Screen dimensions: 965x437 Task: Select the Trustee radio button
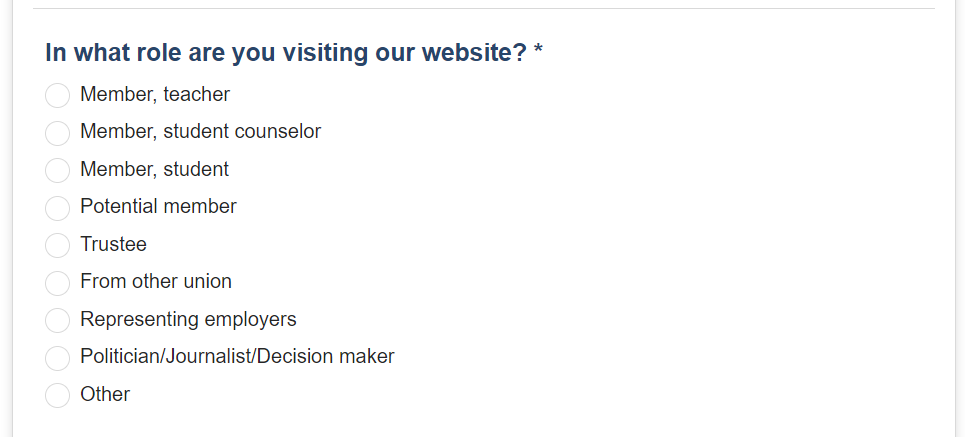coord(57,246)
